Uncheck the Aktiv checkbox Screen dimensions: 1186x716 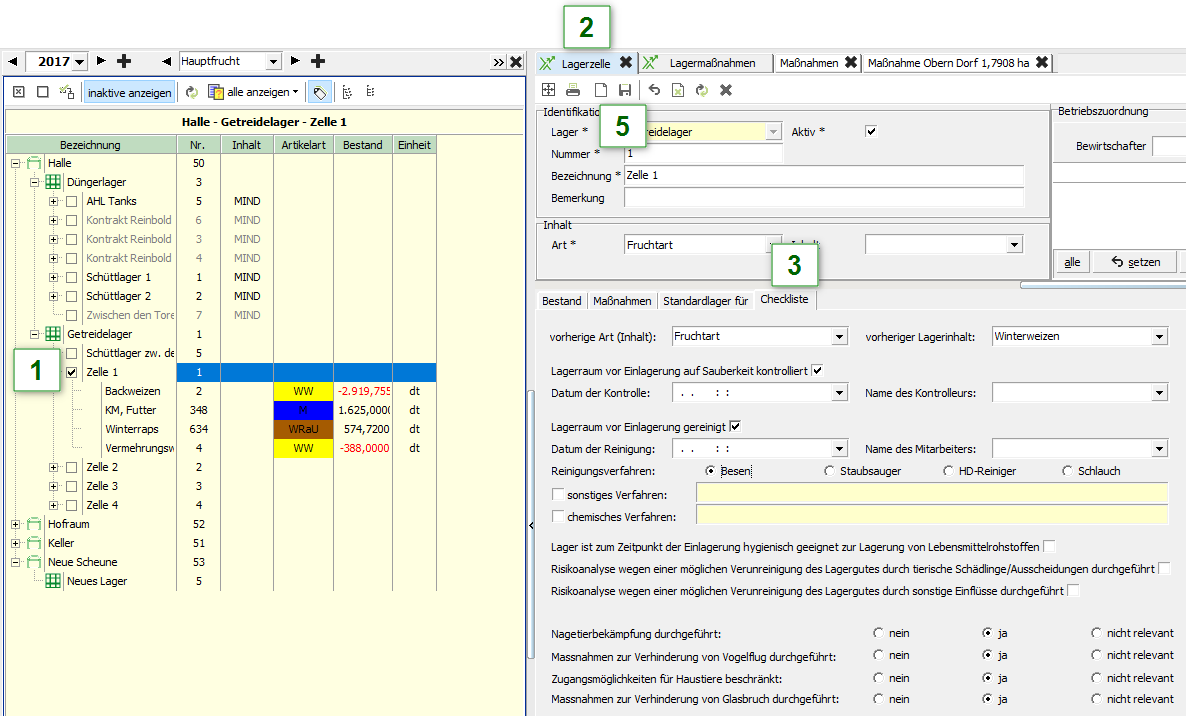(x=871, y=131)
